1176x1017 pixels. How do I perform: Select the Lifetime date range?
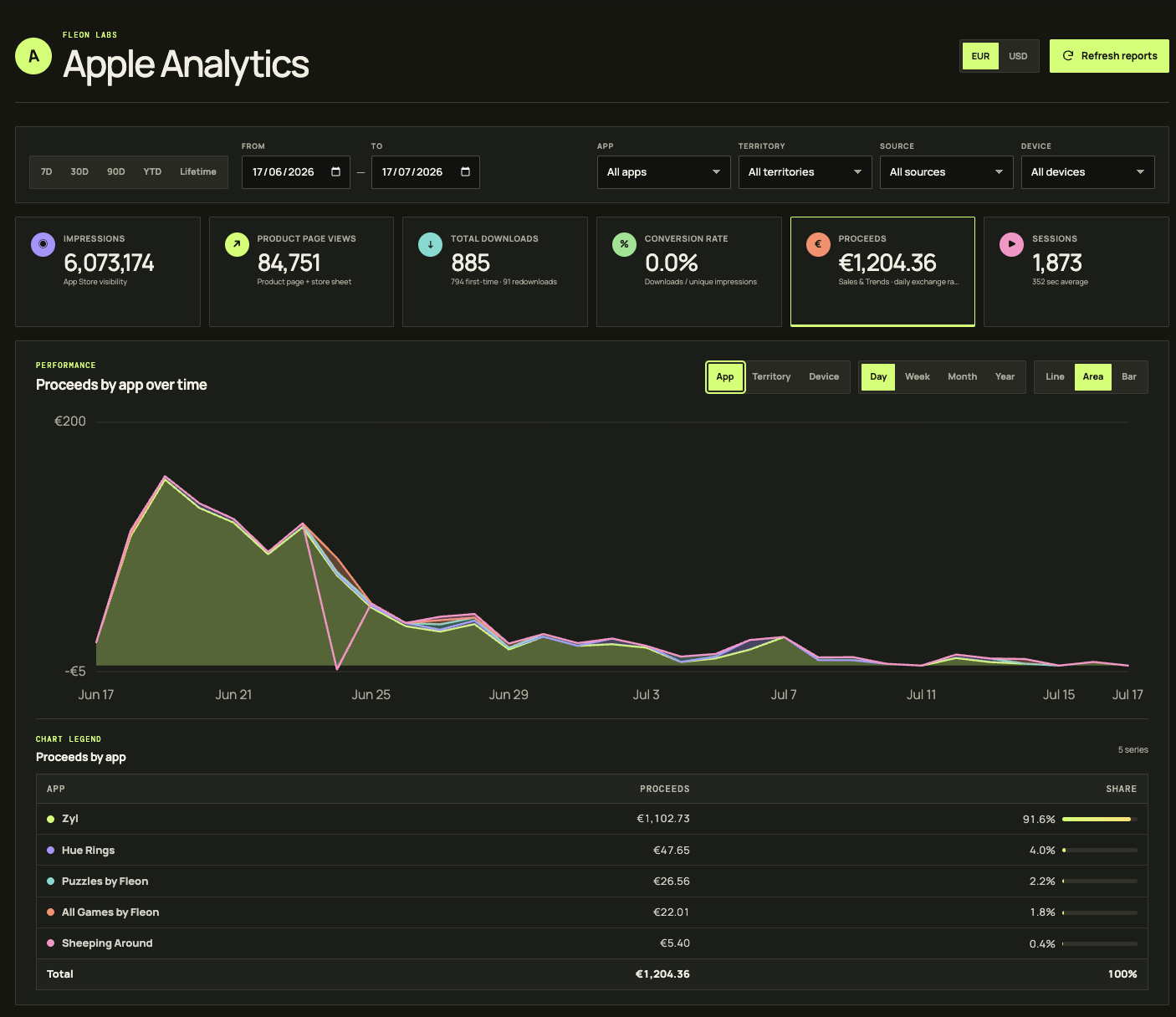[198, 171]
